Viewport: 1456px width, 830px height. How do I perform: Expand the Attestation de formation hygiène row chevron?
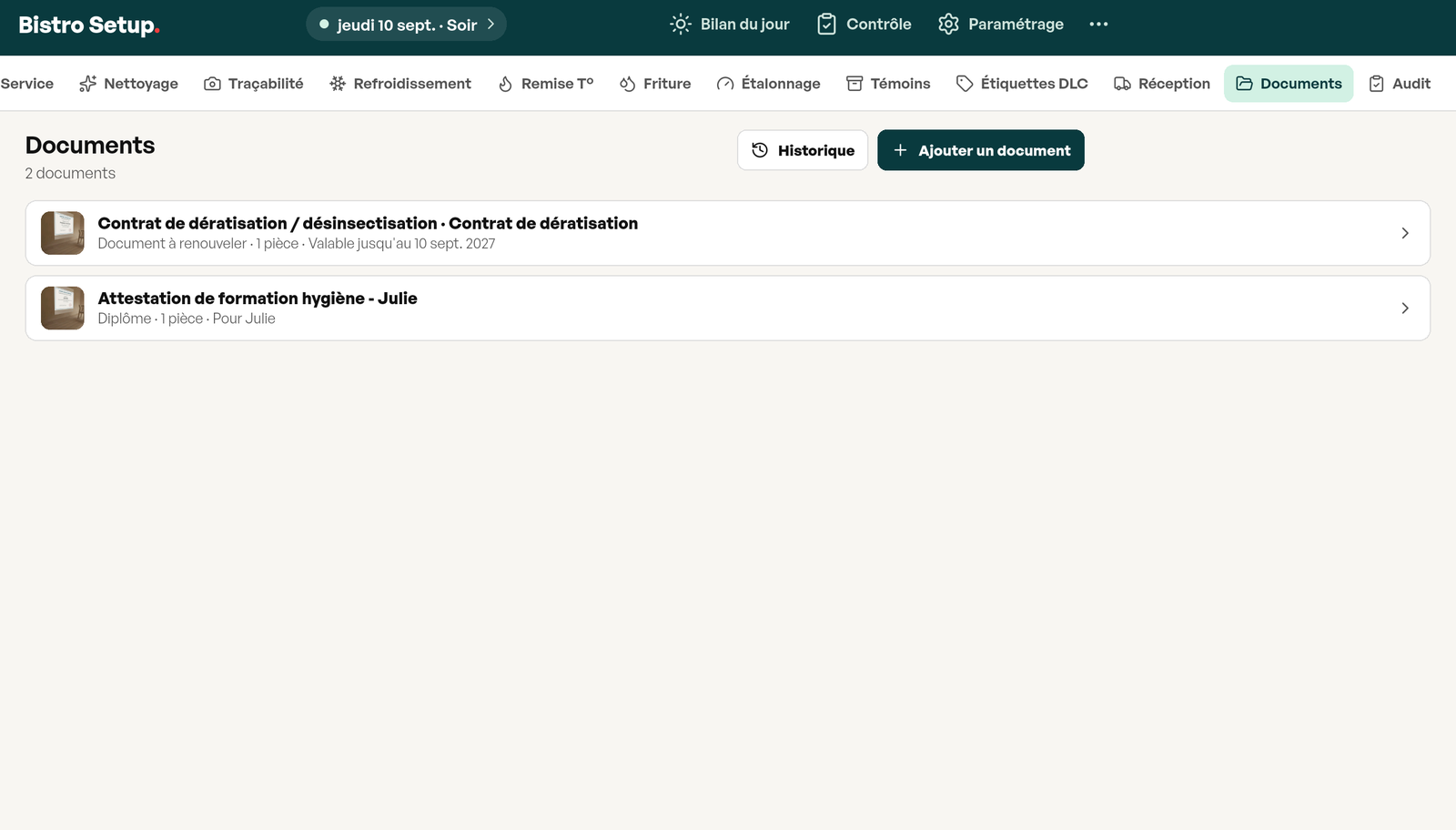point(1405,309)
